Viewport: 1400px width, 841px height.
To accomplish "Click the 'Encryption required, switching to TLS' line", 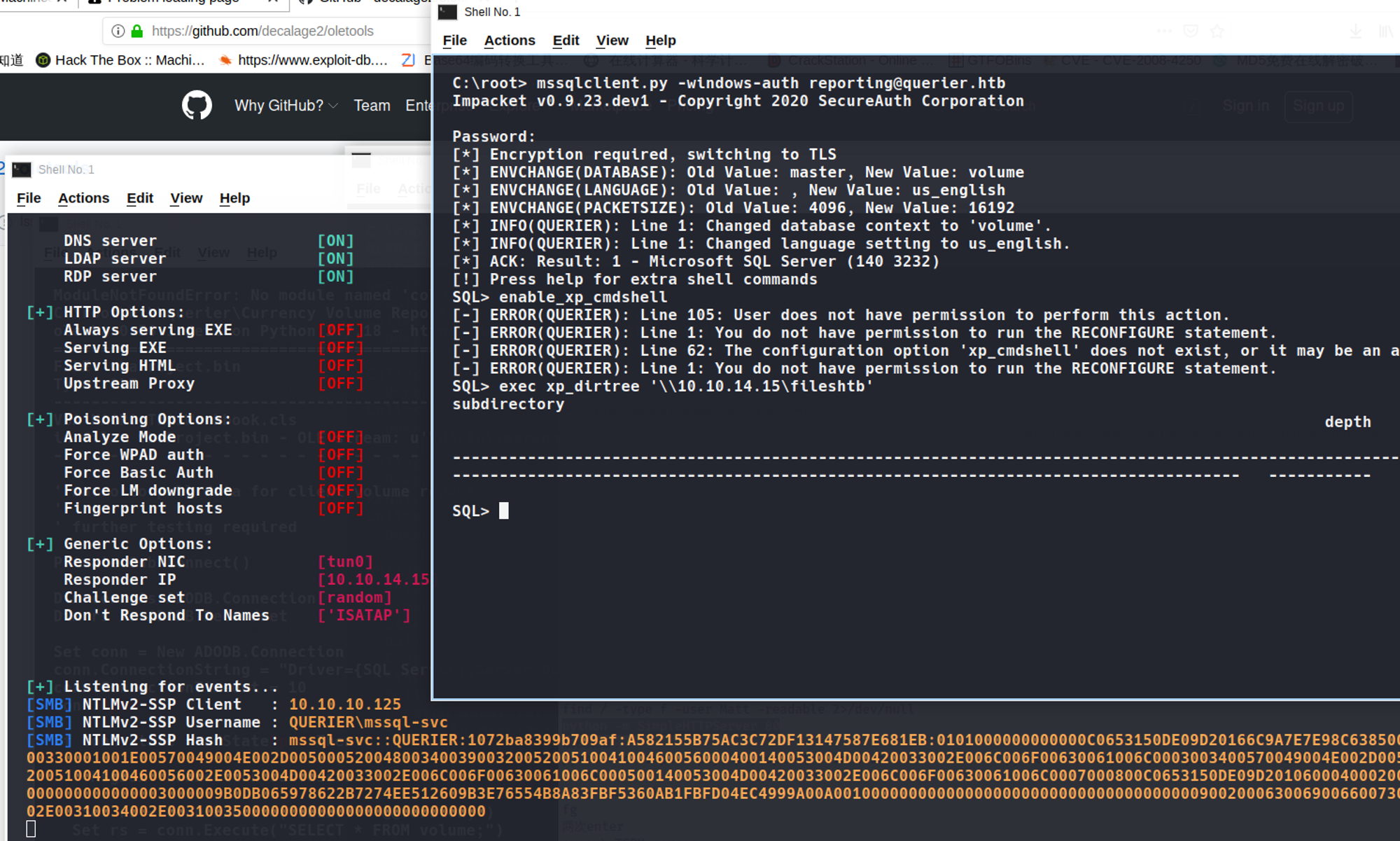I will tap(644, 155).
